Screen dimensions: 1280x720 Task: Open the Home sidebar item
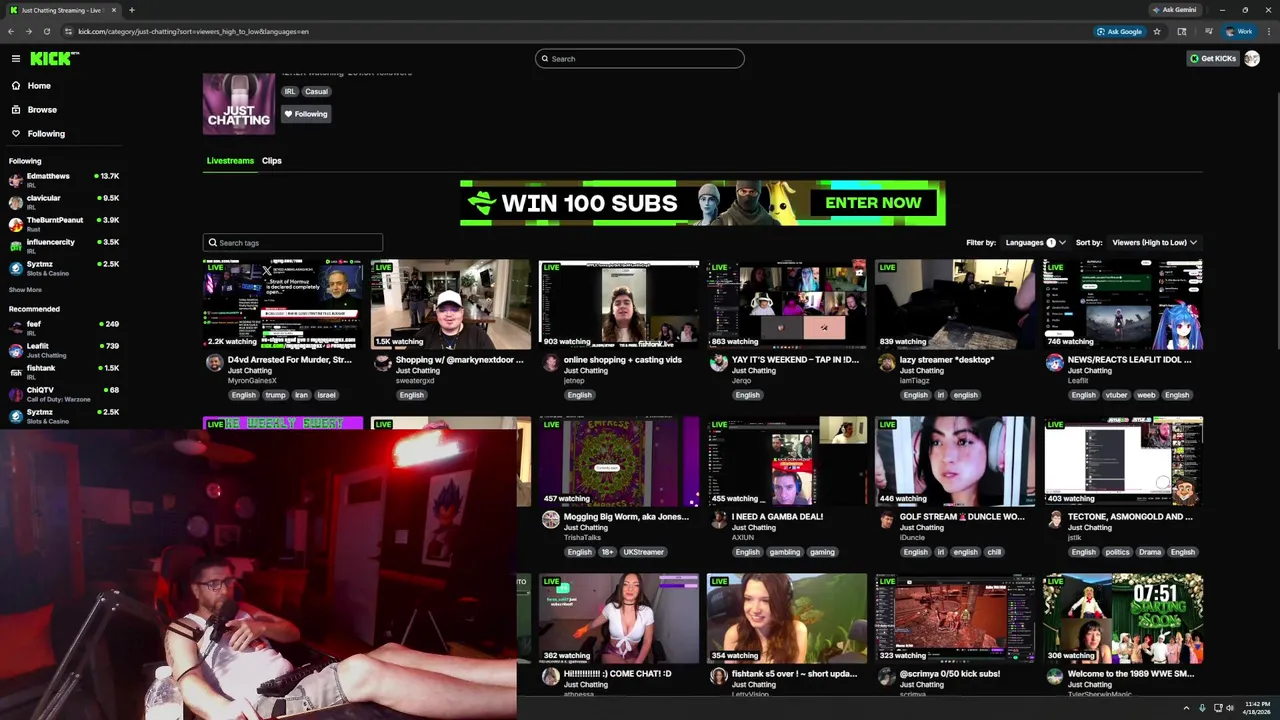(39, 86)
